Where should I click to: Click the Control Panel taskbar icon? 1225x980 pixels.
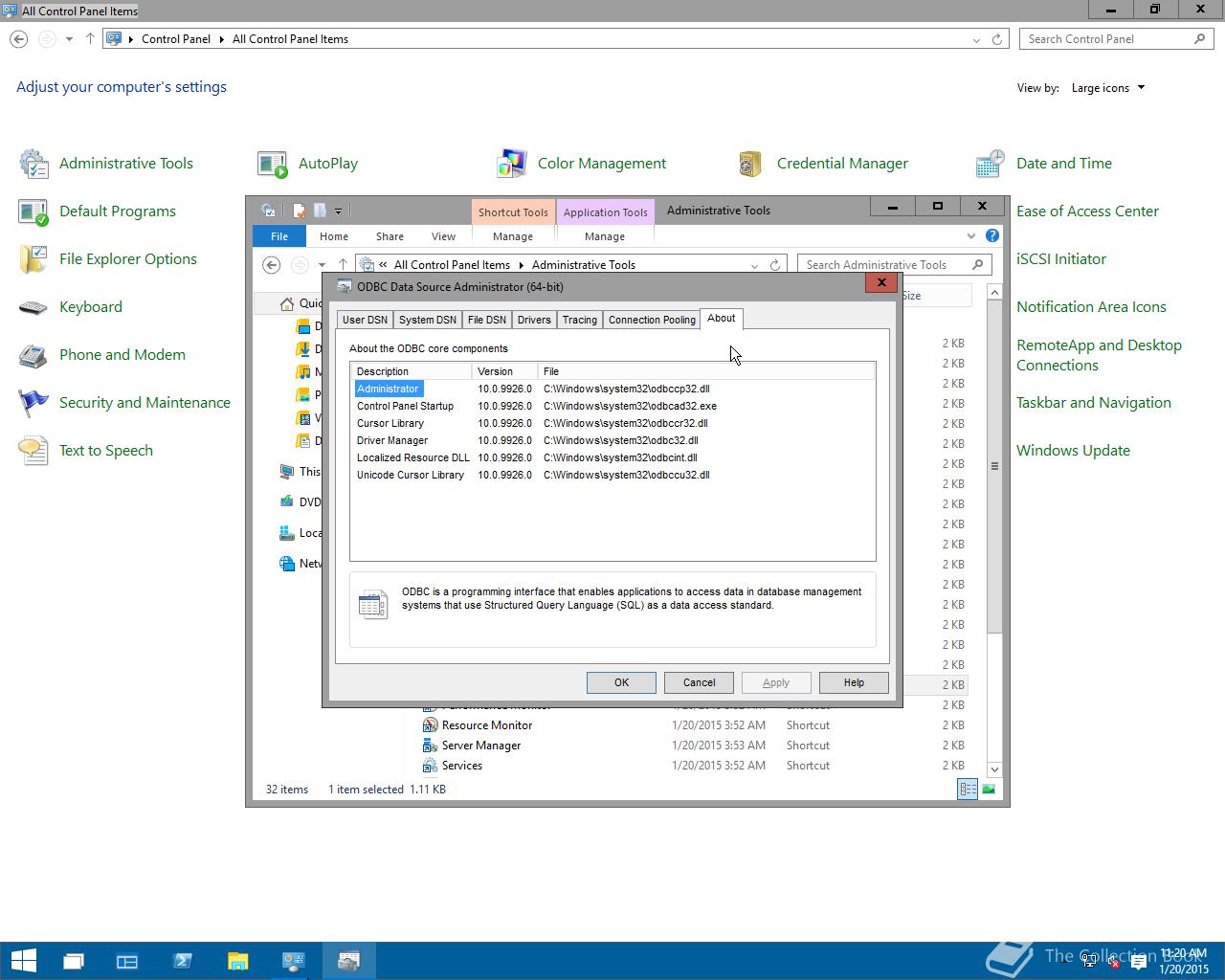(x=294, y=961)
